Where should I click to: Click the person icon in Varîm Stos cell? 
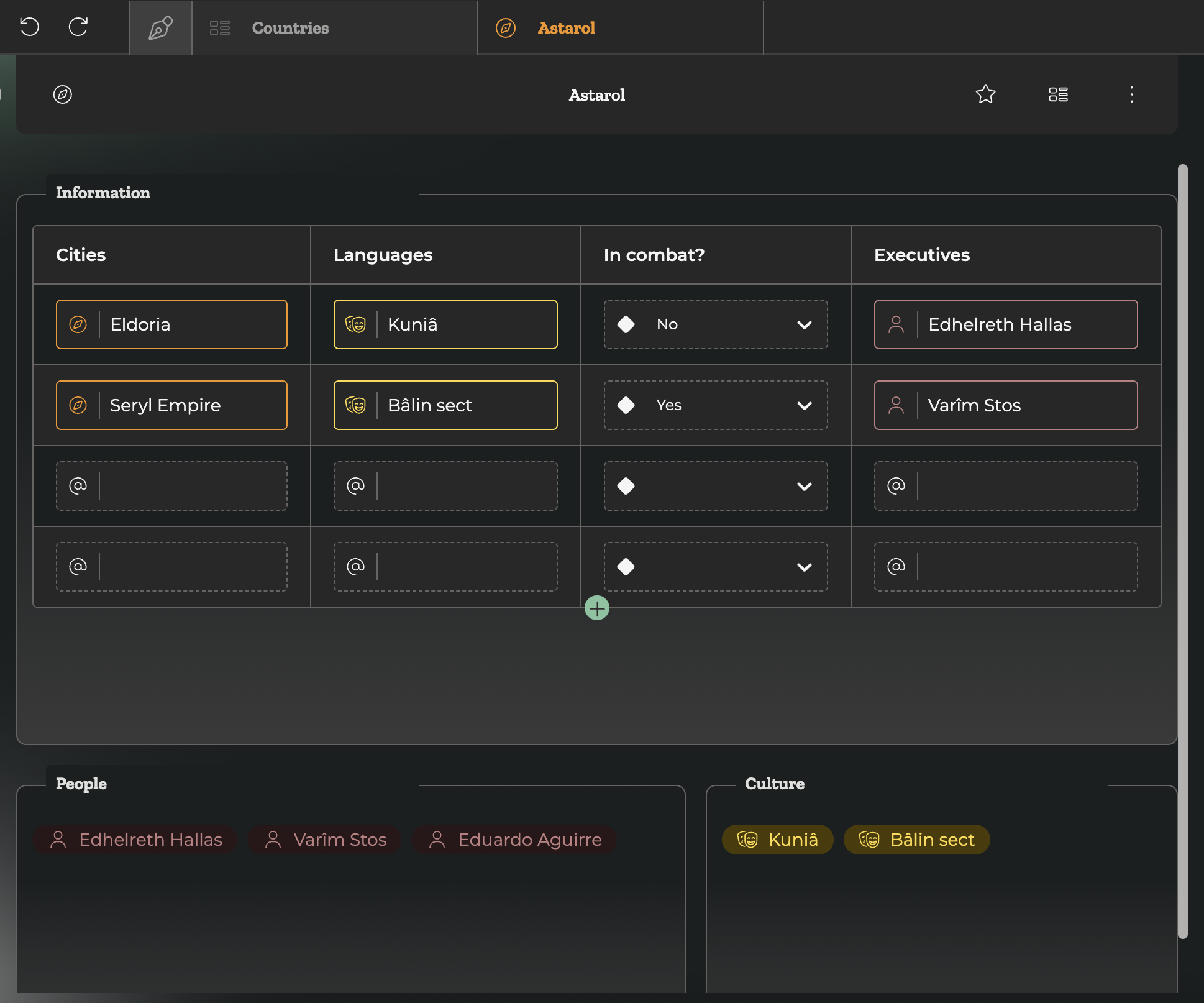[x=896, y=405]
